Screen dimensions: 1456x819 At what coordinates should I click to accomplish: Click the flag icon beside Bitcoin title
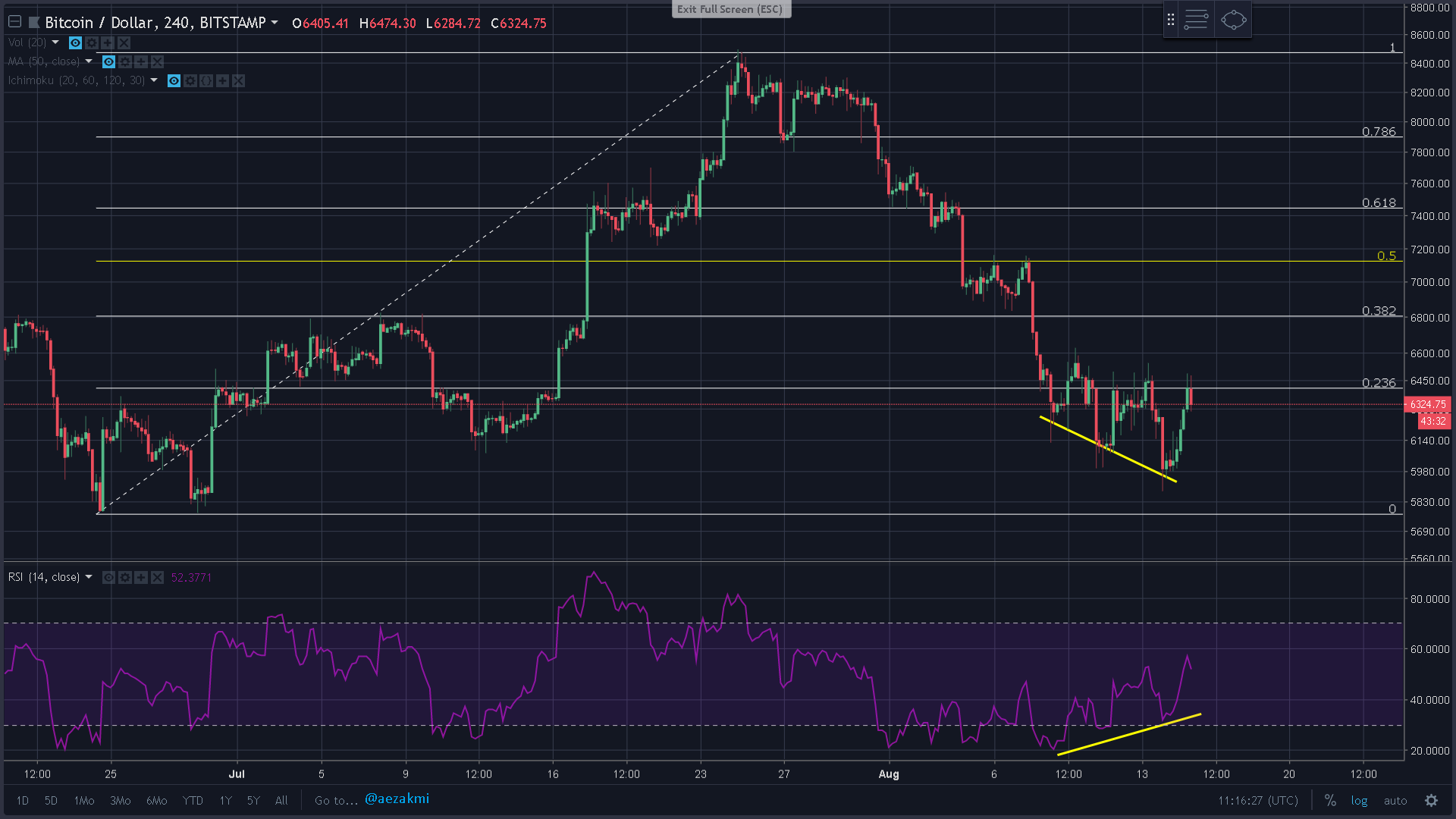pyautogui.click(x=33, y=23)
